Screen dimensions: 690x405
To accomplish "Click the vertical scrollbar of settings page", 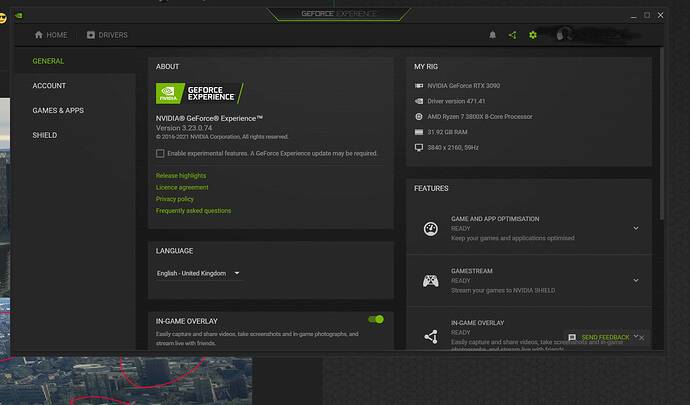I will pos(661,132).
